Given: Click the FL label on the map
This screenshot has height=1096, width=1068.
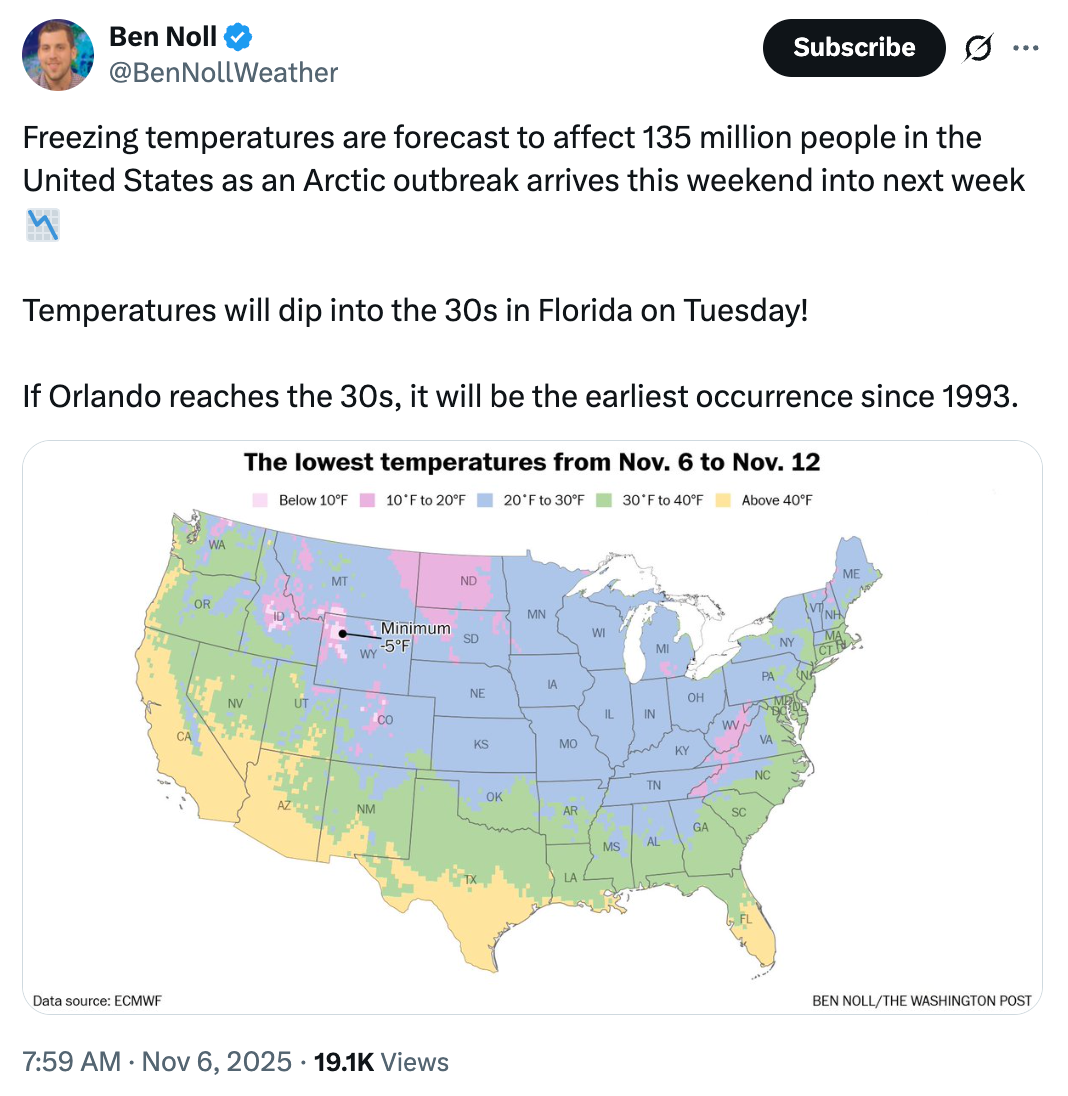Looking at the screenshot, I should click(744, 918).
